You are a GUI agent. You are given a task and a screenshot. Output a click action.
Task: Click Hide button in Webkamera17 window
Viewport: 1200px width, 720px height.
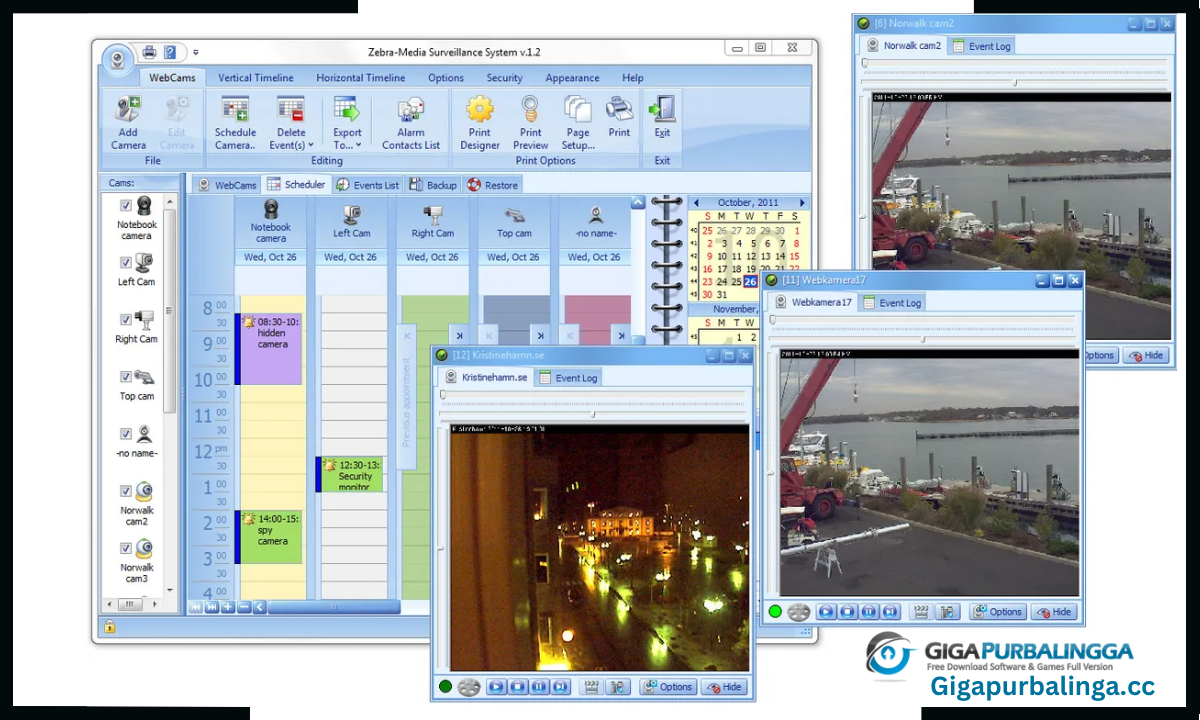[1055, 612]
